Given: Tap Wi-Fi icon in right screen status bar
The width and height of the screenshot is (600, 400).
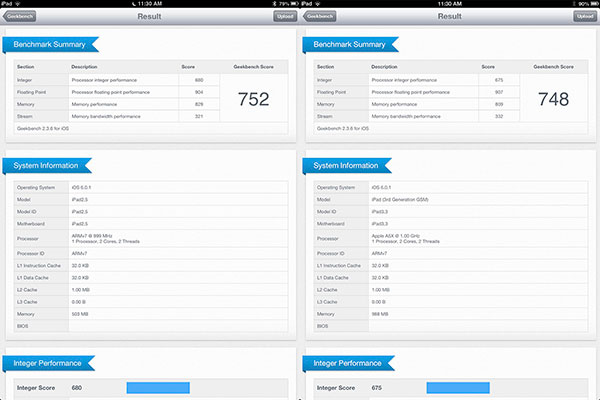Looking at the screenshot, I should pos(318,3).
